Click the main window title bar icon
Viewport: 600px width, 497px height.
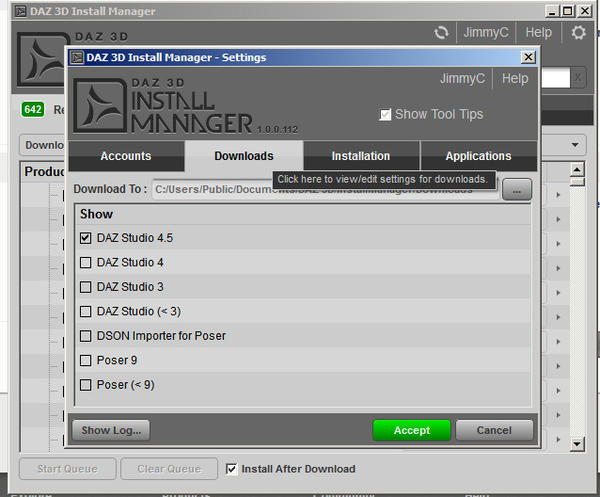(x=20, y=11)
